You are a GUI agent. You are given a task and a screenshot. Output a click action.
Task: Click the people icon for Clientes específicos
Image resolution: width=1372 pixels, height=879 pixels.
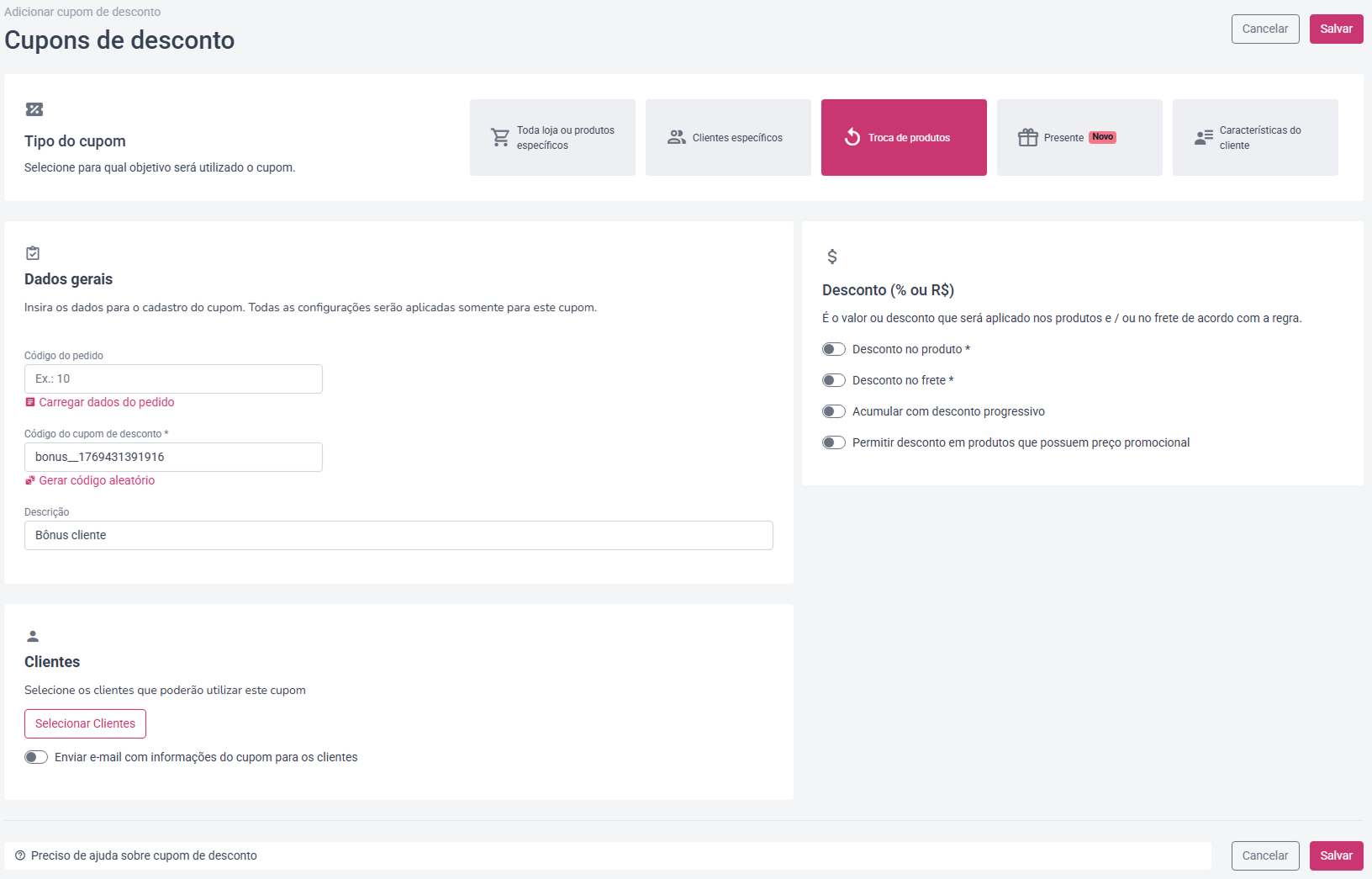(676, 137)
